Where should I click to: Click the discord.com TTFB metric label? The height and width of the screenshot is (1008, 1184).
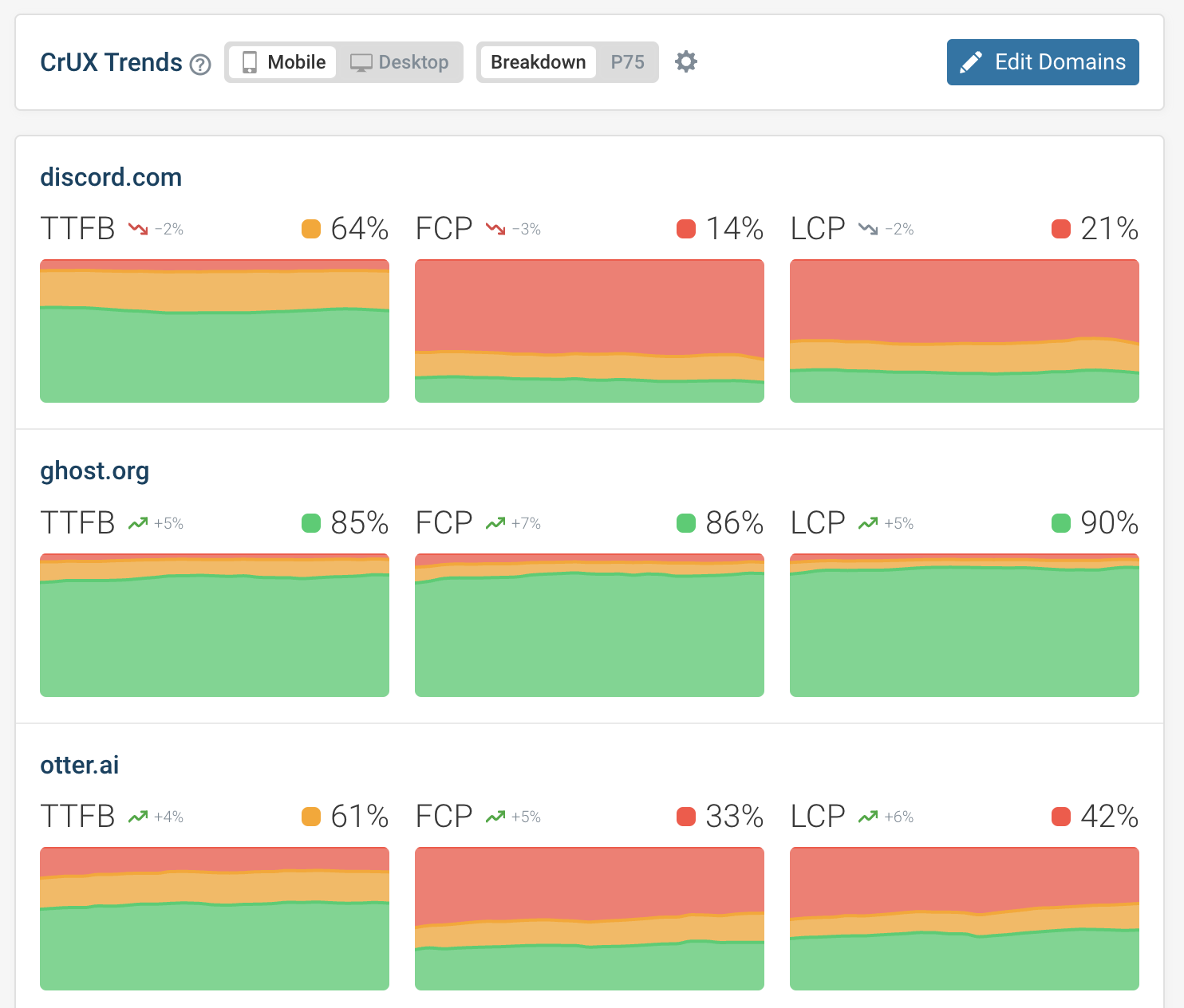coord(78,229)
